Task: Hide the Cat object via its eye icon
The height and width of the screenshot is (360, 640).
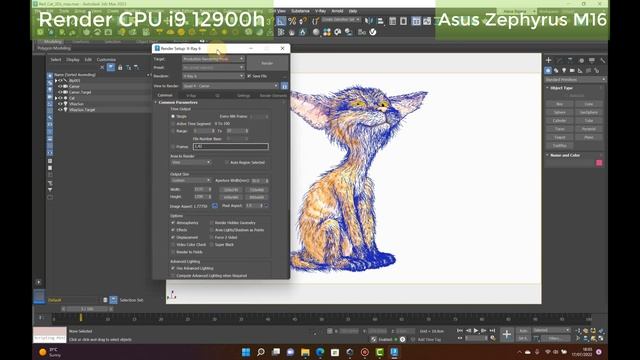Action: pyautogui.click(x=60, y=98)
